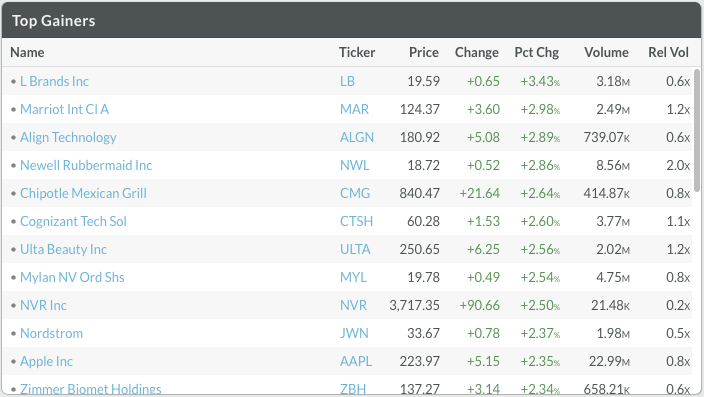Open Newell Rubbermaid Inc company link

pos(86,165)
